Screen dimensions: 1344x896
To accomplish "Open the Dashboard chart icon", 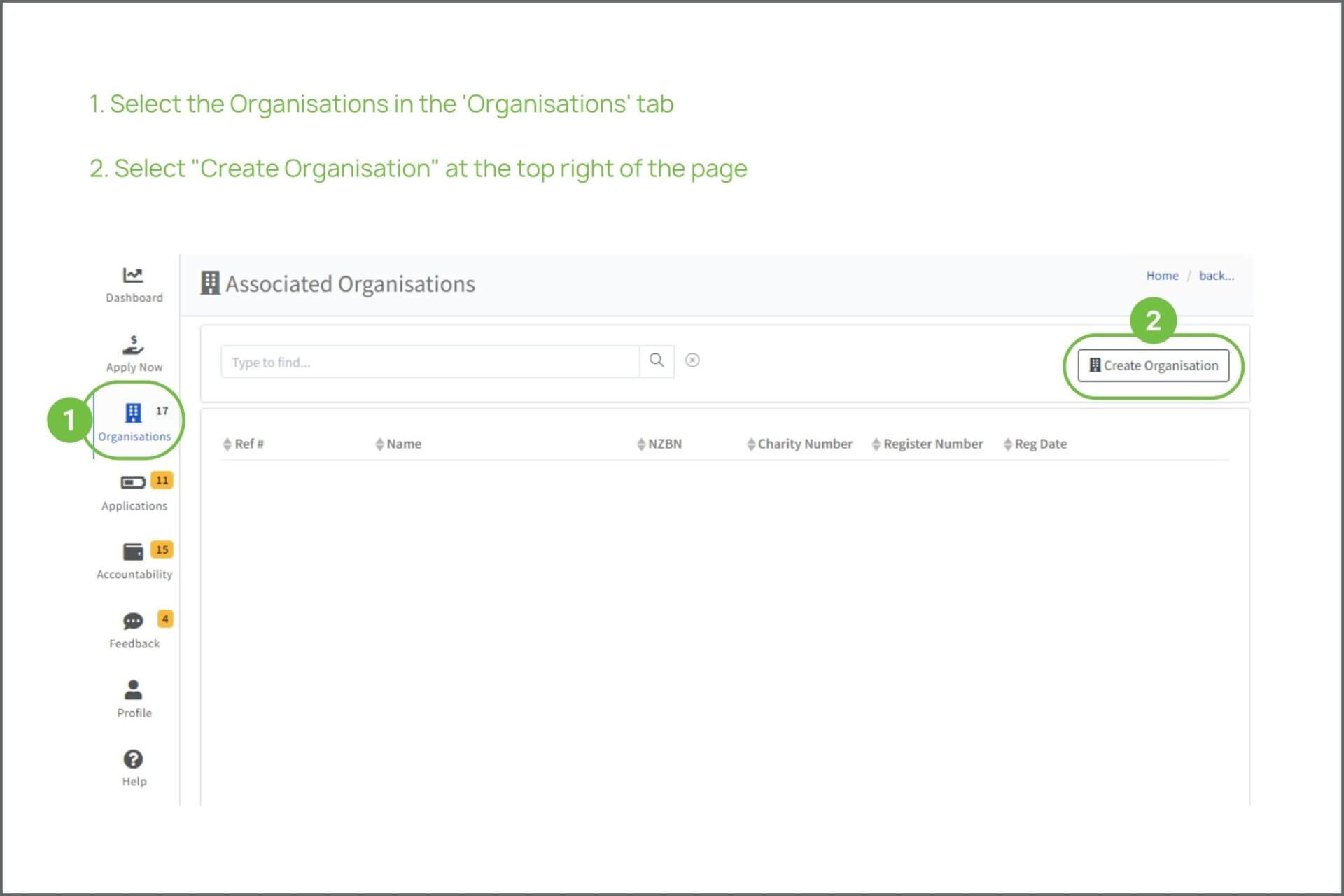I will pyautogui.click(x=133, y=275).
